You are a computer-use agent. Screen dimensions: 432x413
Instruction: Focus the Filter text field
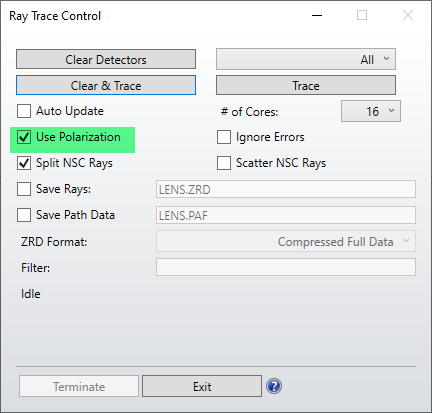click(286, 267)
